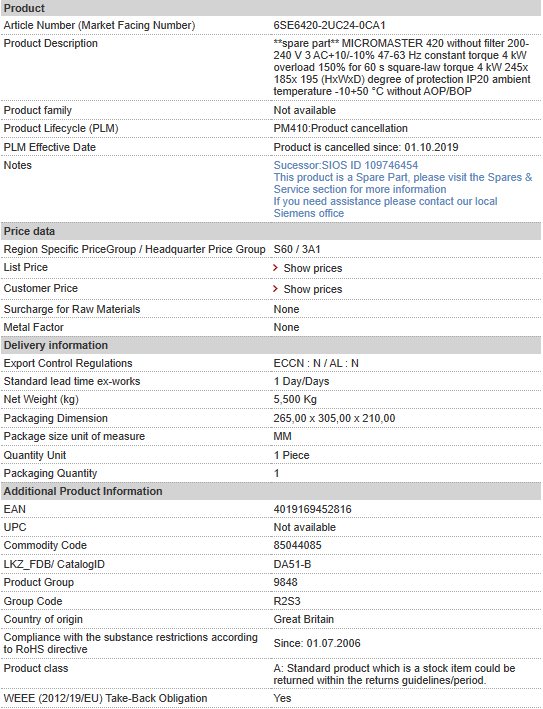Click the Additional Product Information header
This screenshot has width=543, height=709.
tap(271, 491)
